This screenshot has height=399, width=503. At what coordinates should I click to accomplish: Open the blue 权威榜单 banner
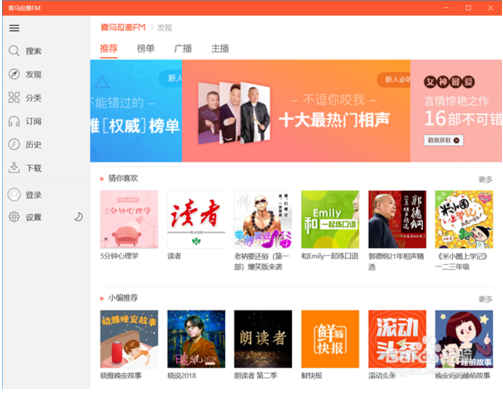click(x=136, y=111)
